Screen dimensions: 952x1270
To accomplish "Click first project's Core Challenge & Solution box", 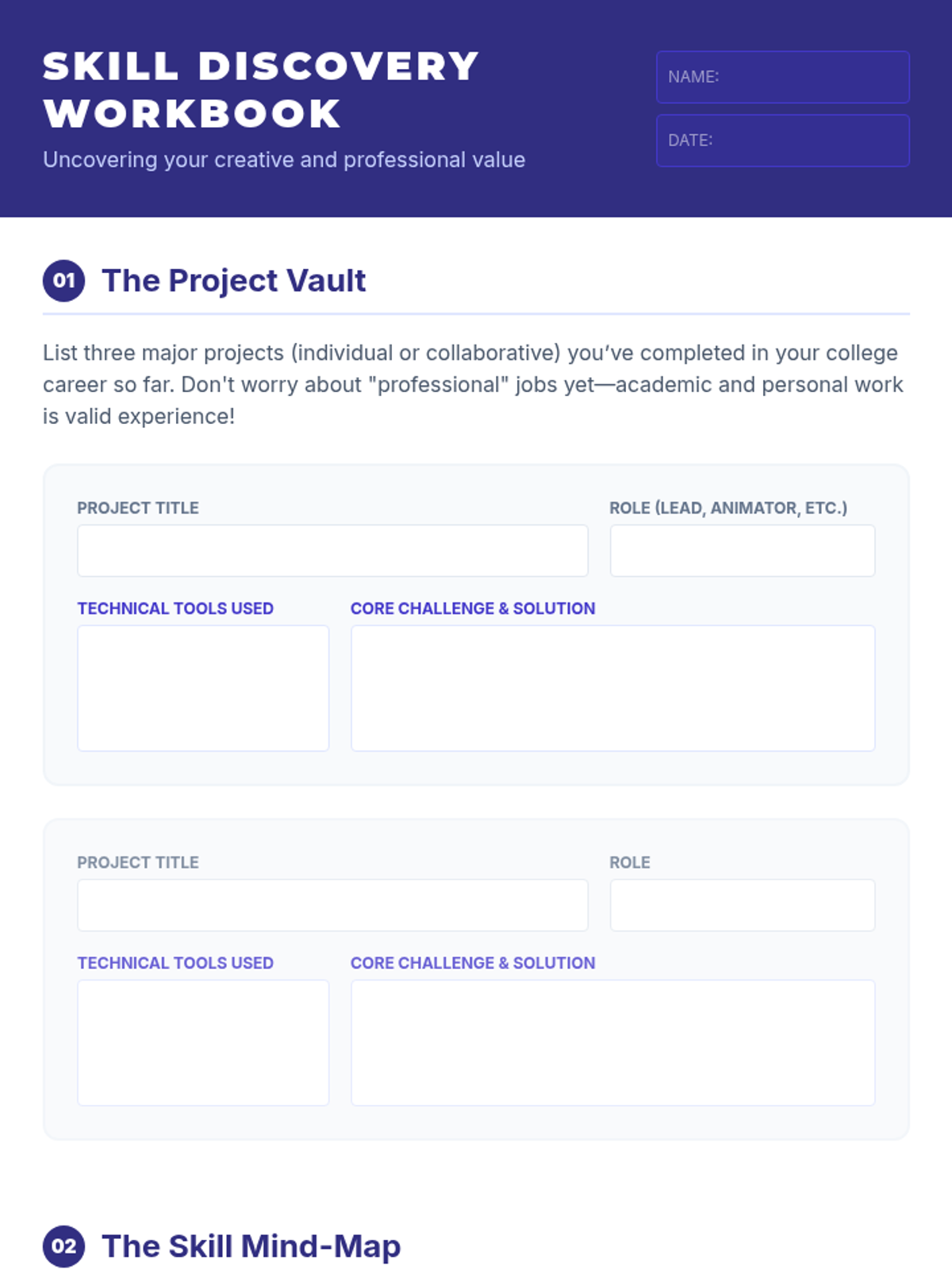I will (612, 688).
